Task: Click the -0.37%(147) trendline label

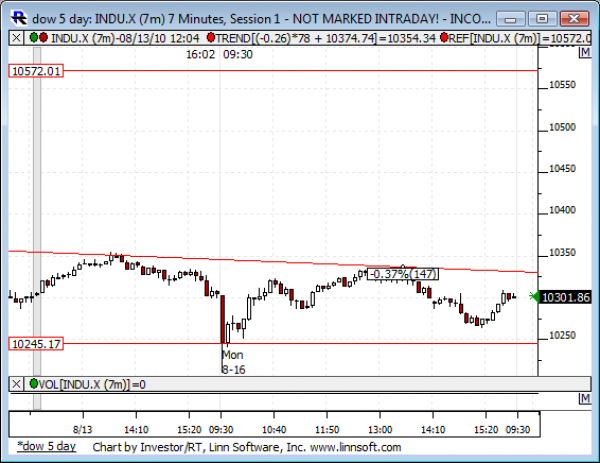Action: (x=403, y=274)
